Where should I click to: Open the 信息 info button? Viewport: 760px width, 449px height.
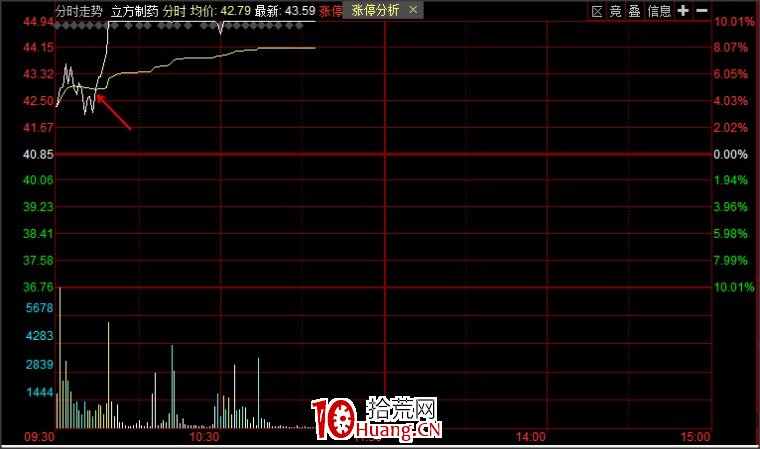pyautogui.click(x=659, y=11)
